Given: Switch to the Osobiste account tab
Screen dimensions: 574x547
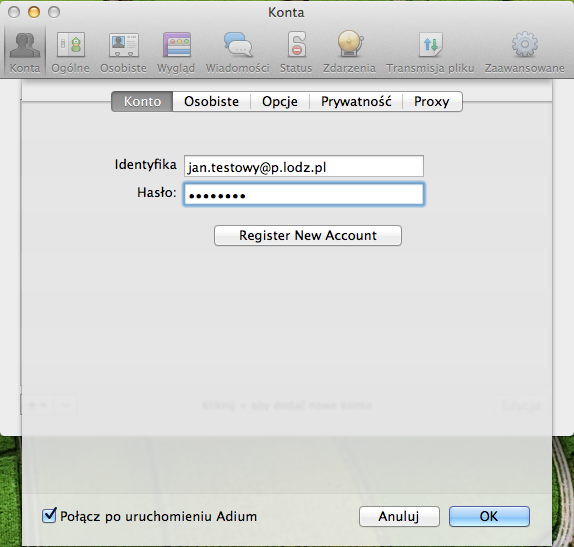Looking at the screenshot, I should coord(212,101).
